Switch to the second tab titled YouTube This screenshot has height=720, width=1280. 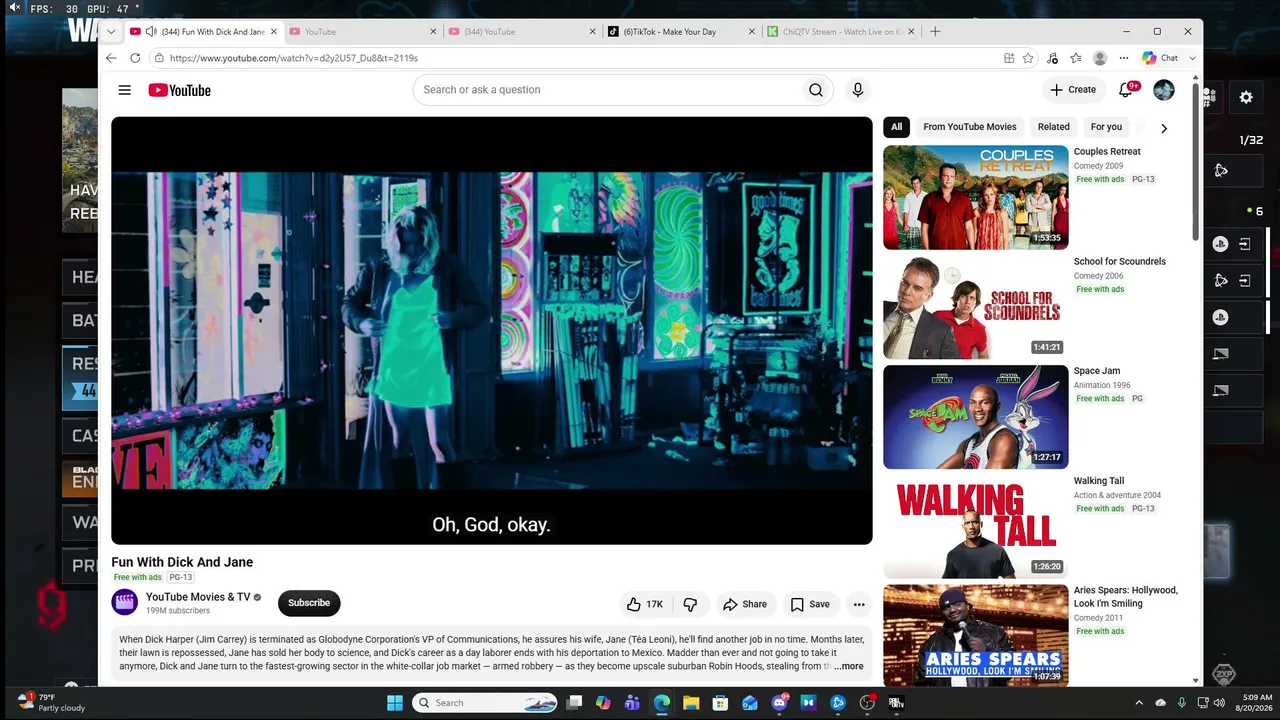coord(361,31)
